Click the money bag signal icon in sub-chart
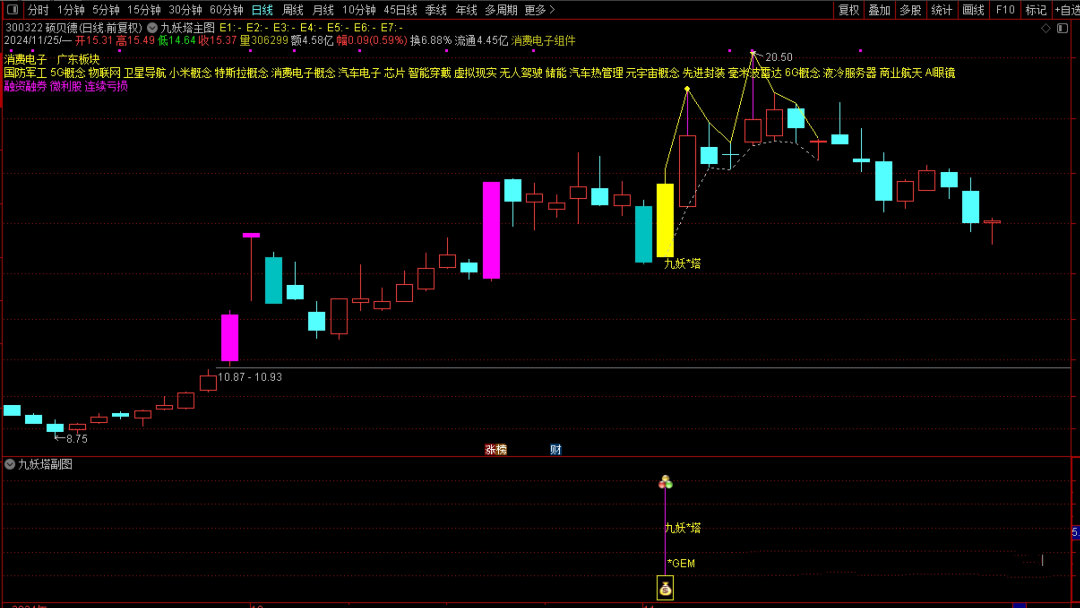1080x608 pixels. coord(665,588)
